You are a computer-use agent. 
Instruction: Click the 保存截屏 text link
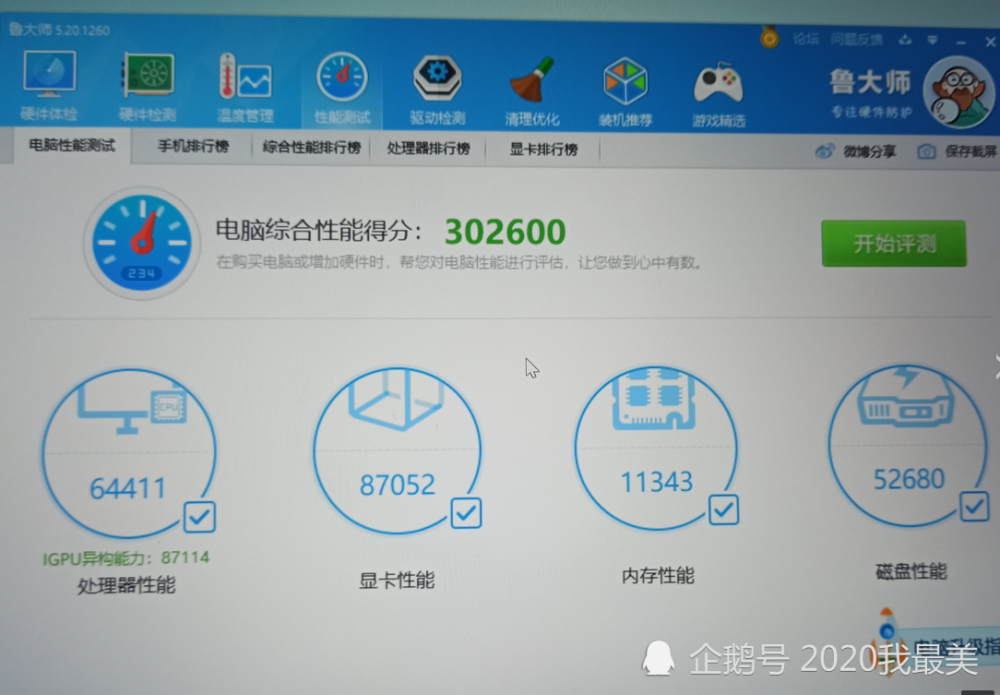971,152
